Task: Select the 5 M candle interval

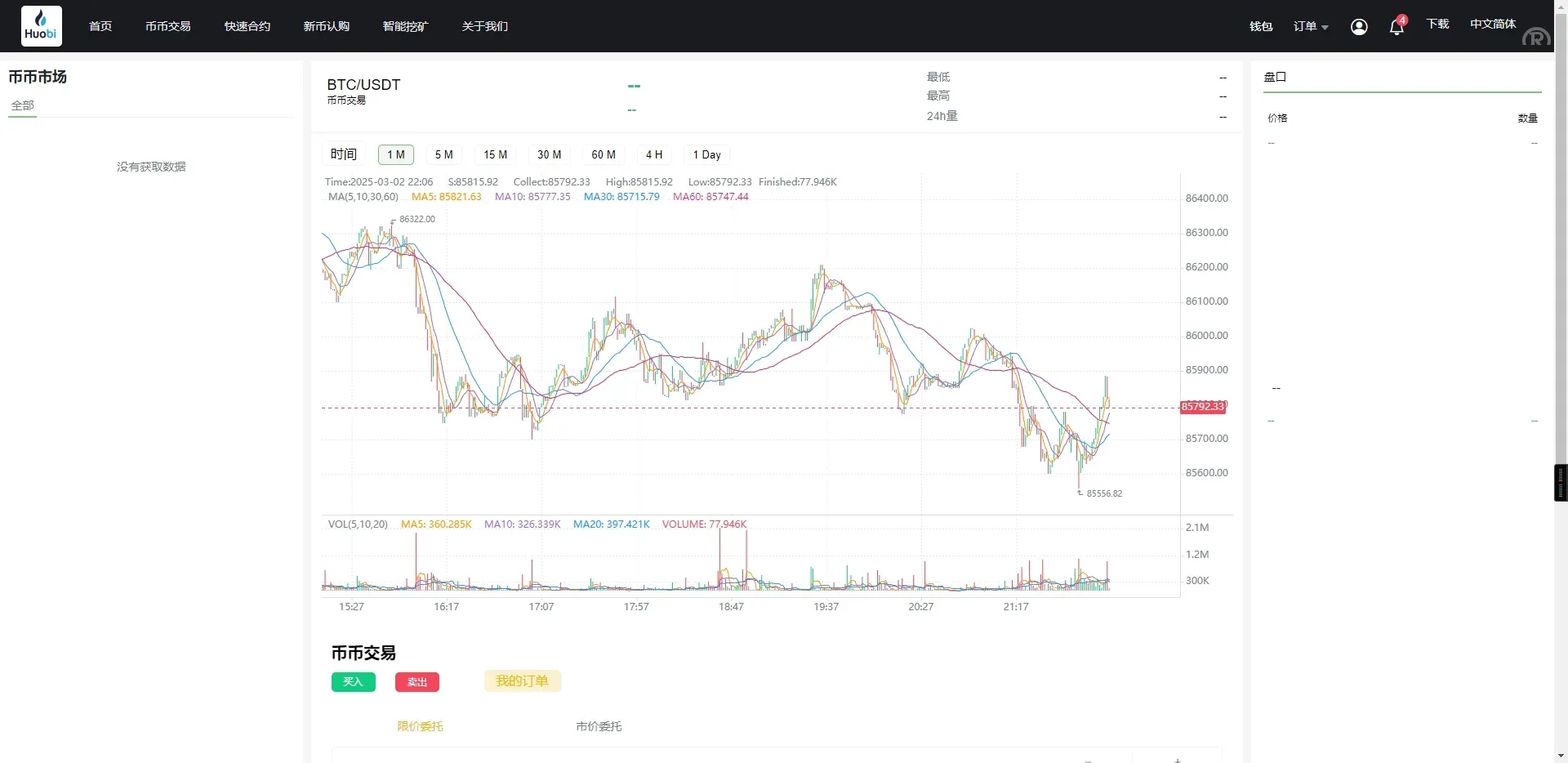Action: click(444, 154)
